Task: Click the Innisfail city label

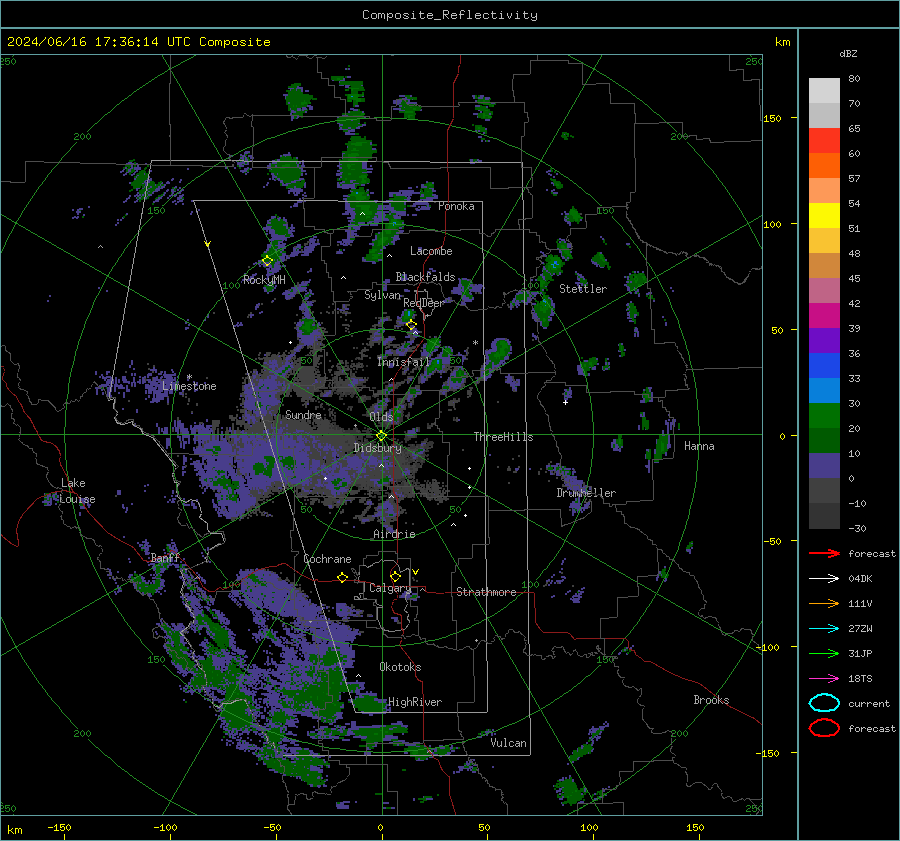Action: 404,362
